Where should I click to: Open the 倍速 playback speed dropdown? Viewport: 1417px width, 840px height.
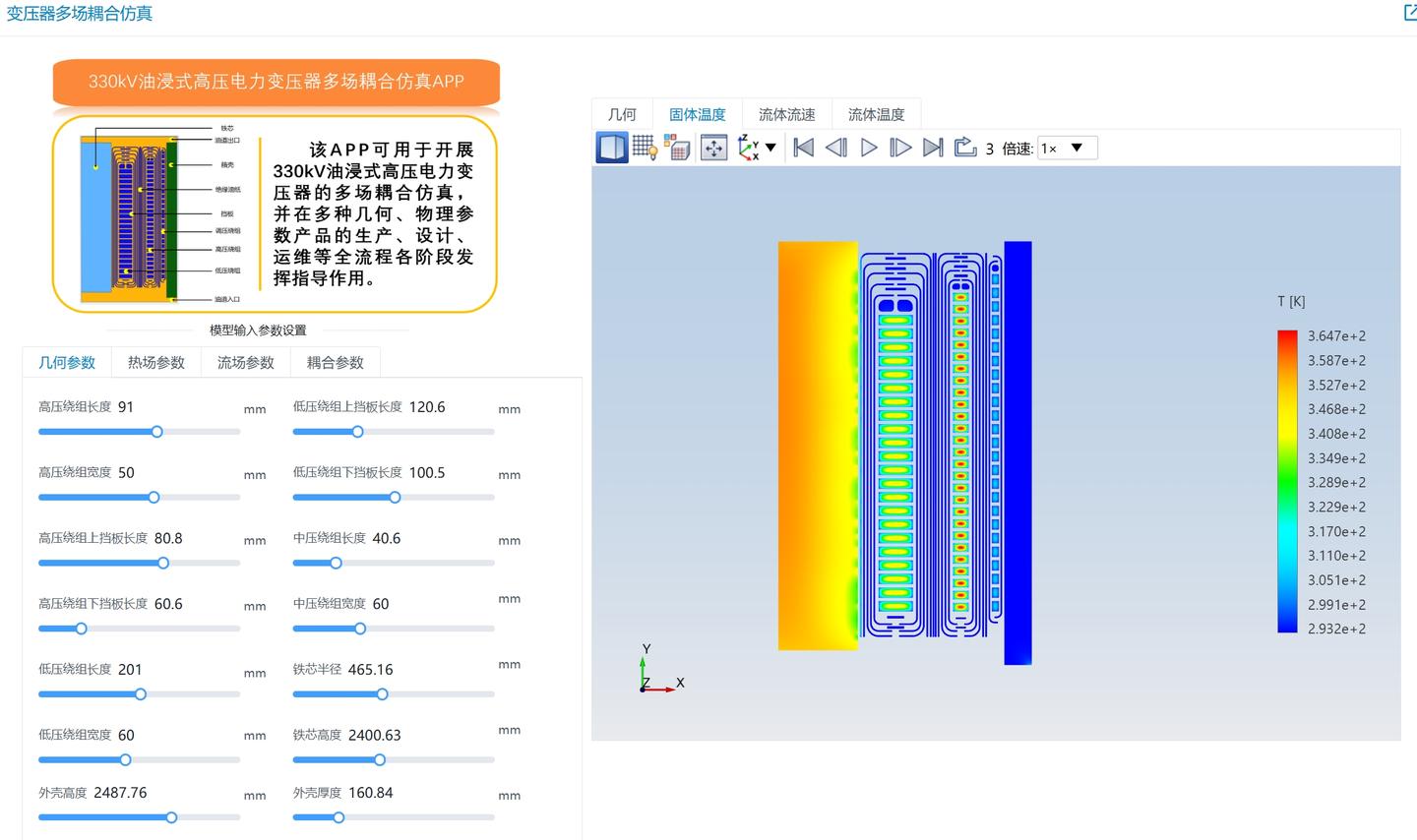click(x=1067, y=149)
